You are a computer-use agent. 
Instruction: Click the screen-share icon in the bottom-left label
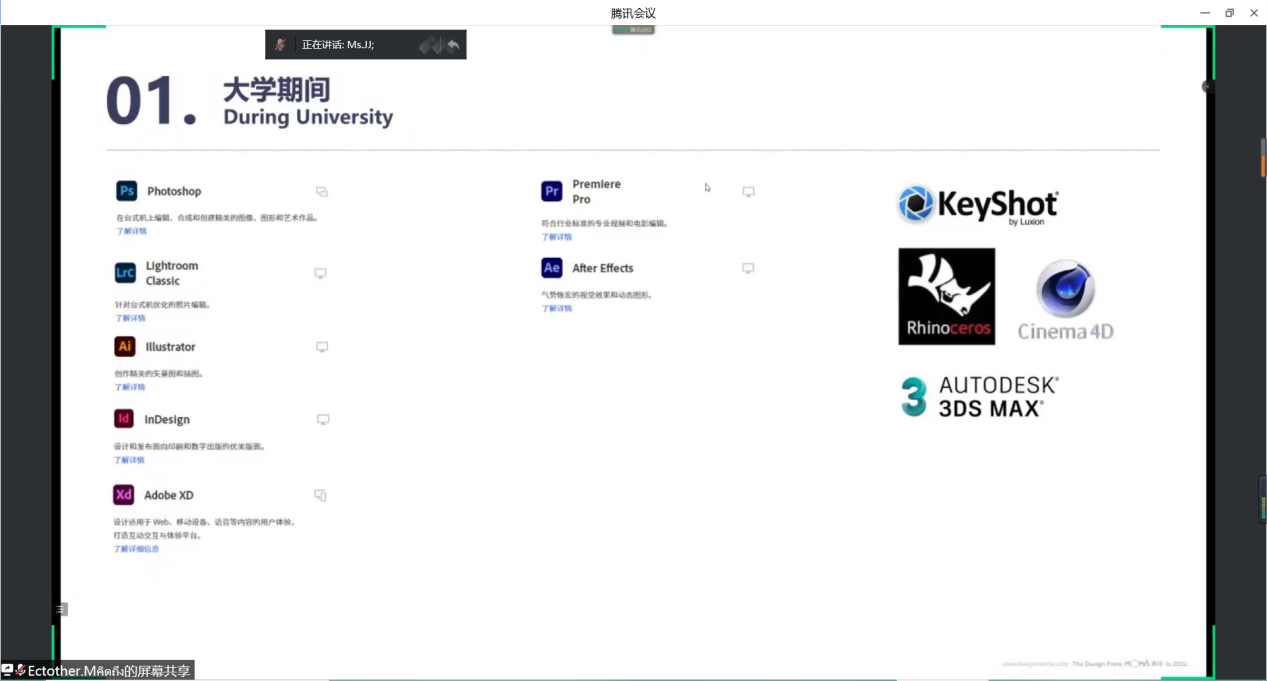(x=8, y=670)
